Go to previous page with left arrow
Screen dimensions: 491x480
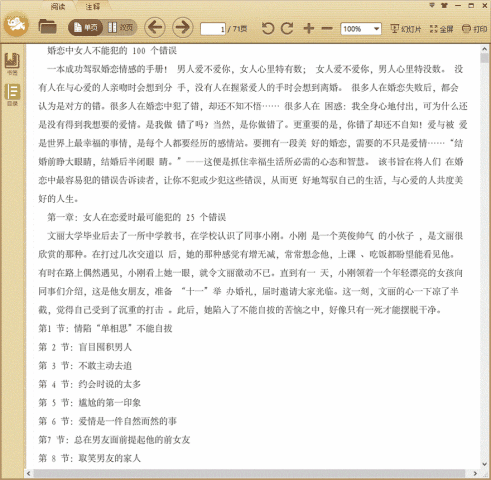coord(155,27)
